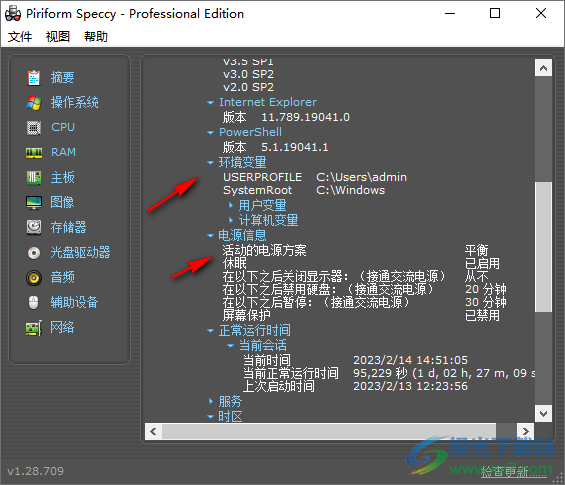Click the 在以下之后暂停 row
The height and width of the screenshot is (485, 565).
[364, 302]
